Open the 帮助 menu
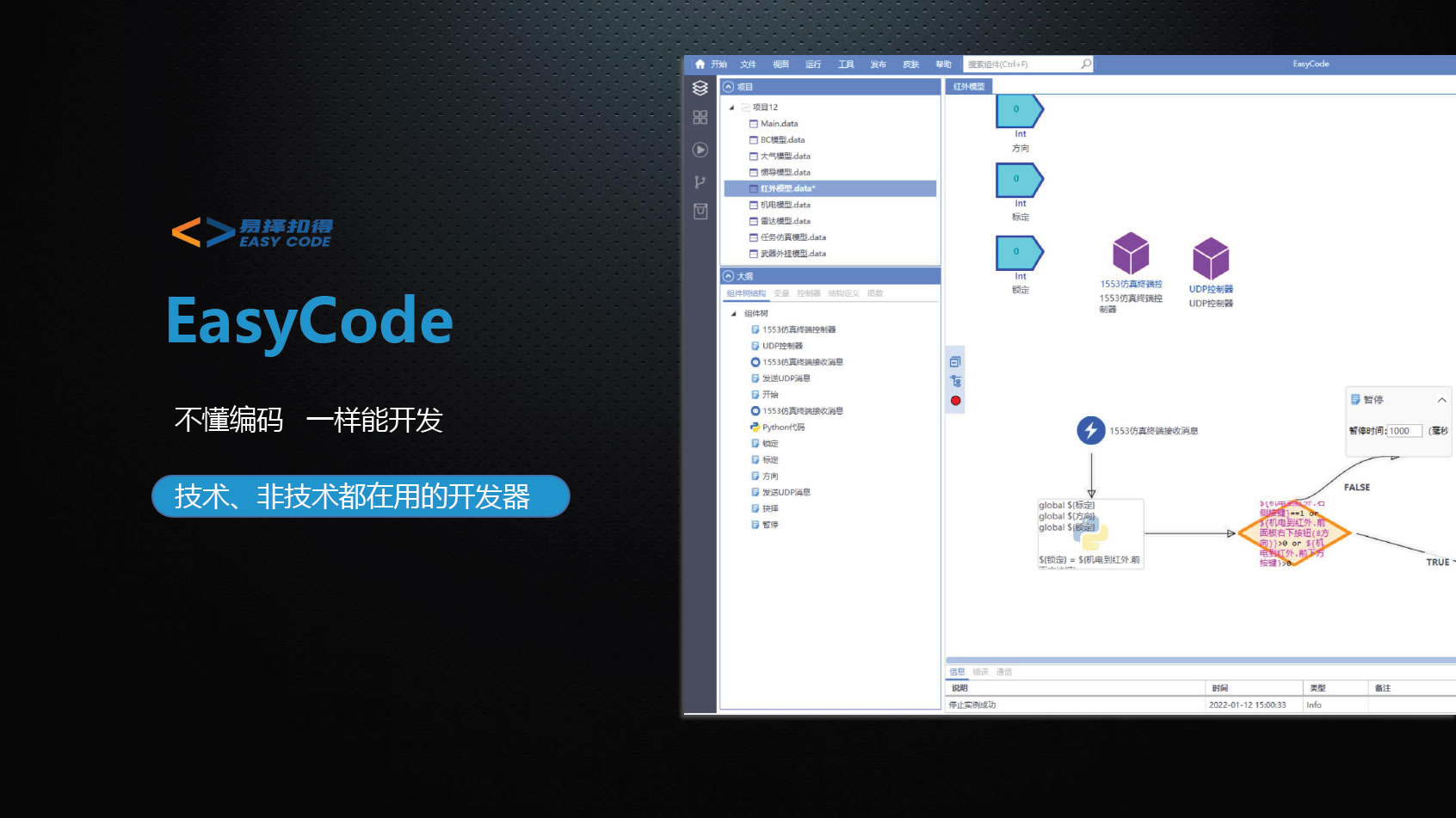This screenshot has width=1456, height=818. click(943, 65)
